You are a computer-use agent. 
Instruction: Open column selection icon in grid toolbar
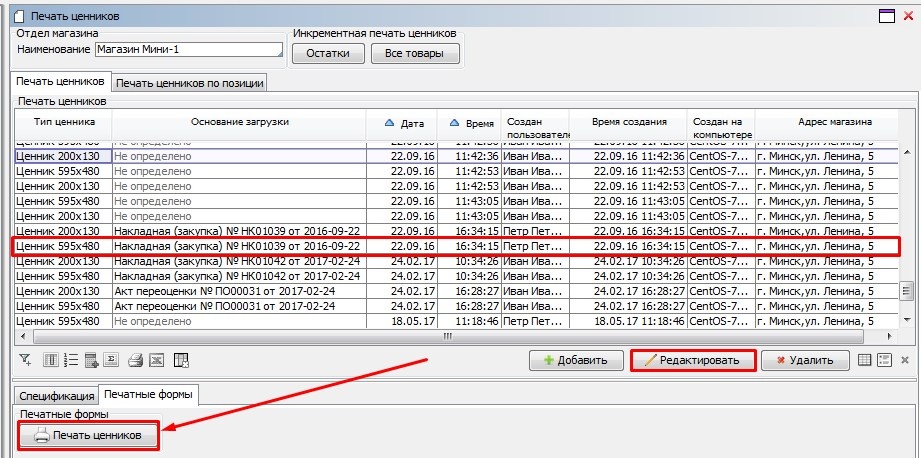coord(49,360)
